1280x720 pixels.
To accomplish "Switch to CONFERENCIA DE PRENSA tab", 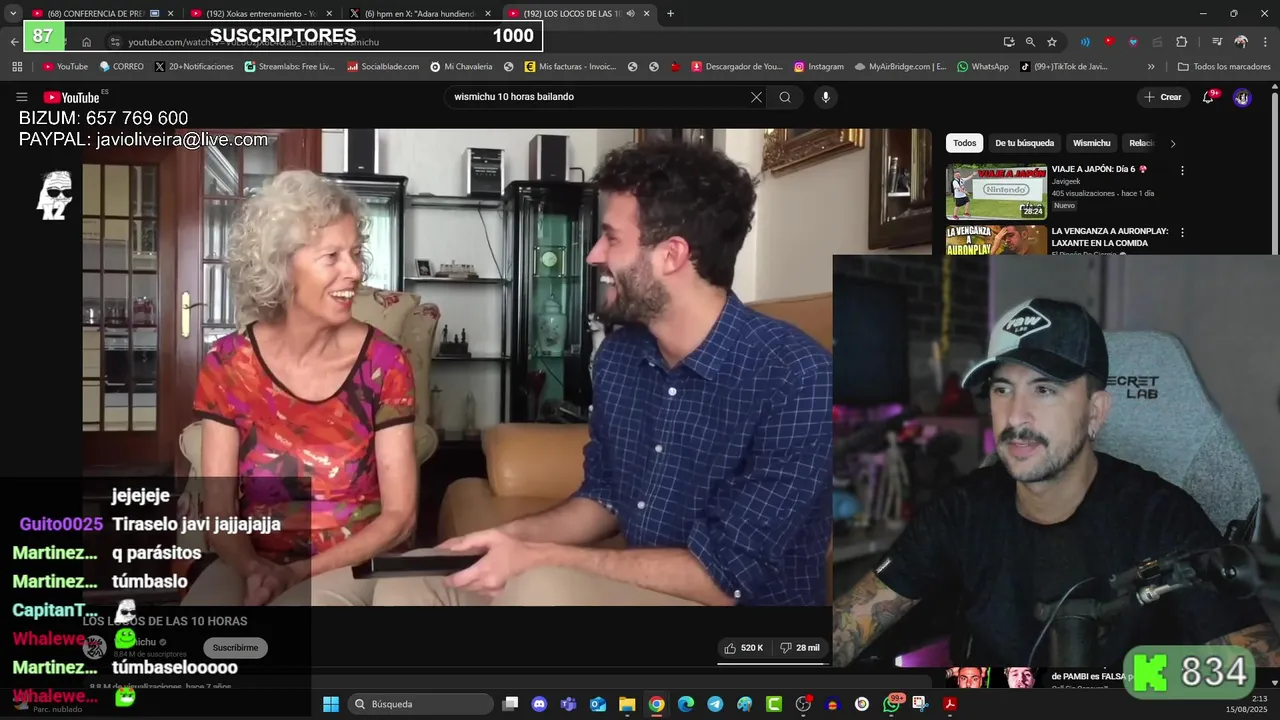I will pyautogui.click(x=103, y=13).
